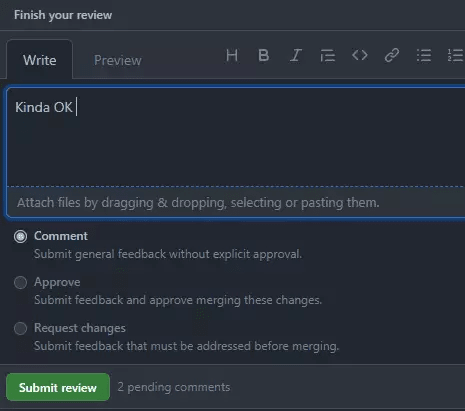Toggle bold formatting in the toolbar
This screenshot has height=411, width=465.
(263, 55)
